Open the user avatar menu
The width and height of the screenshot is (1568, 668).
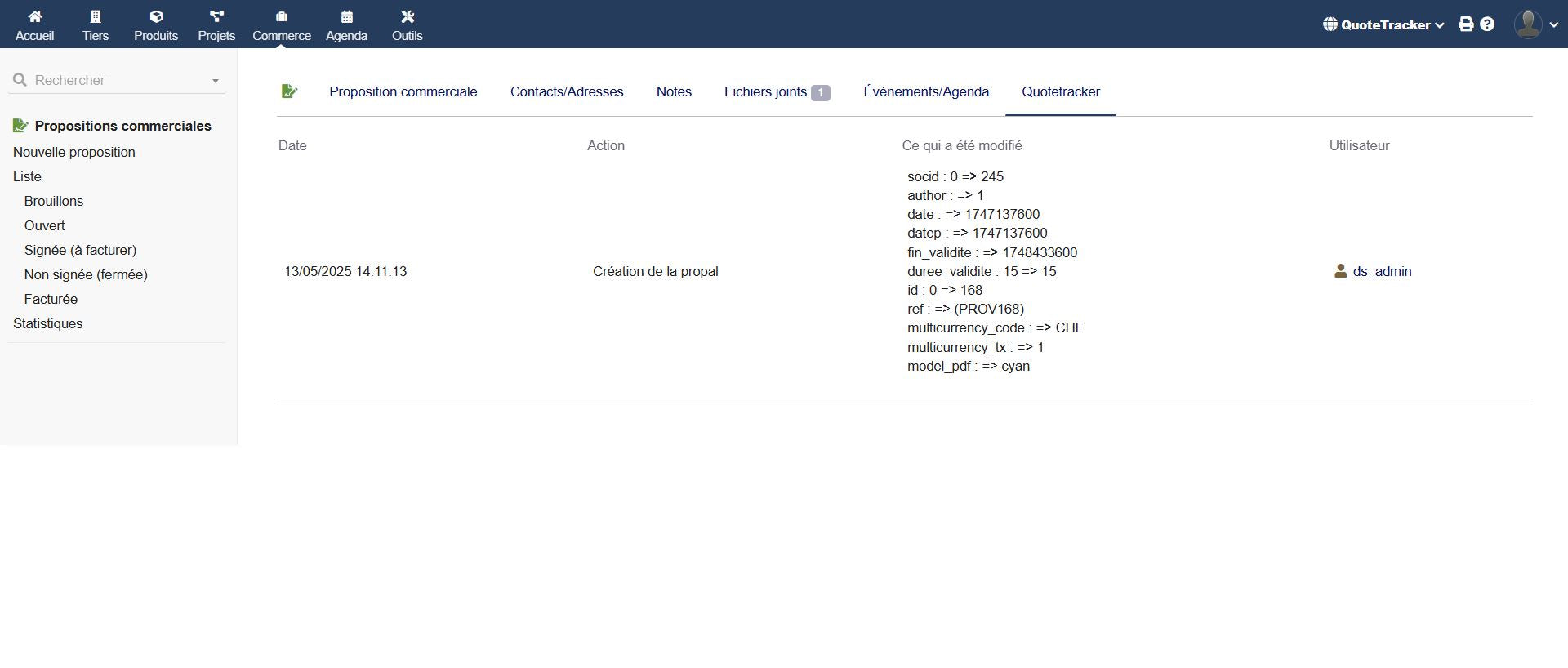pos(1535,24)
